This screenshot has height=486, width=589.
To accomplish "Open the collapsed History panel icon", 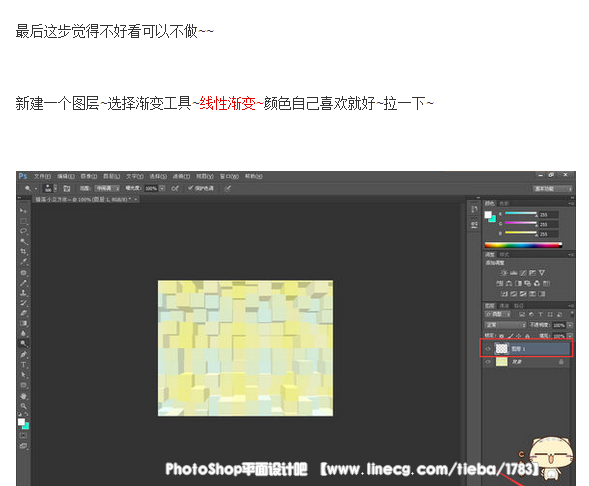I will pyautogui.click(x=474, y=210).
